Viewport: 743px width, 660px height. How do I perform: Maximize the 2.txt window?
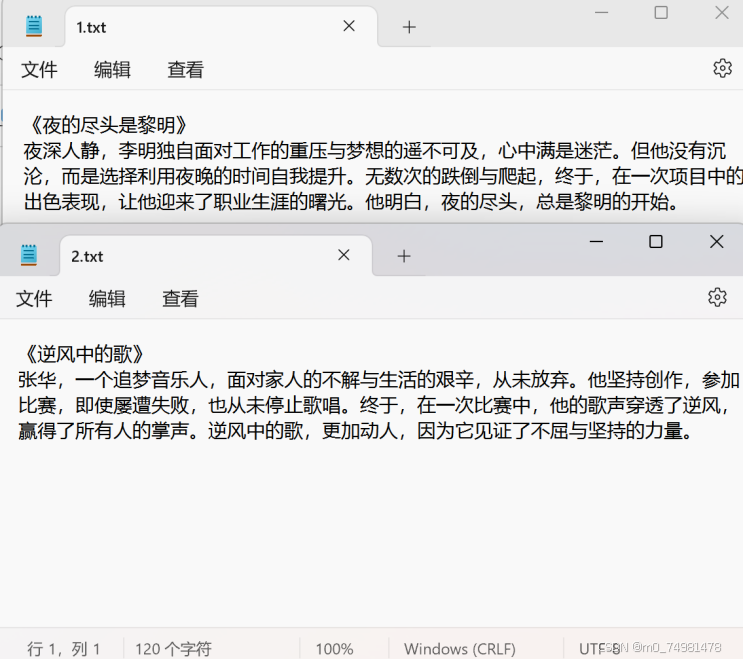pos(655,242)
